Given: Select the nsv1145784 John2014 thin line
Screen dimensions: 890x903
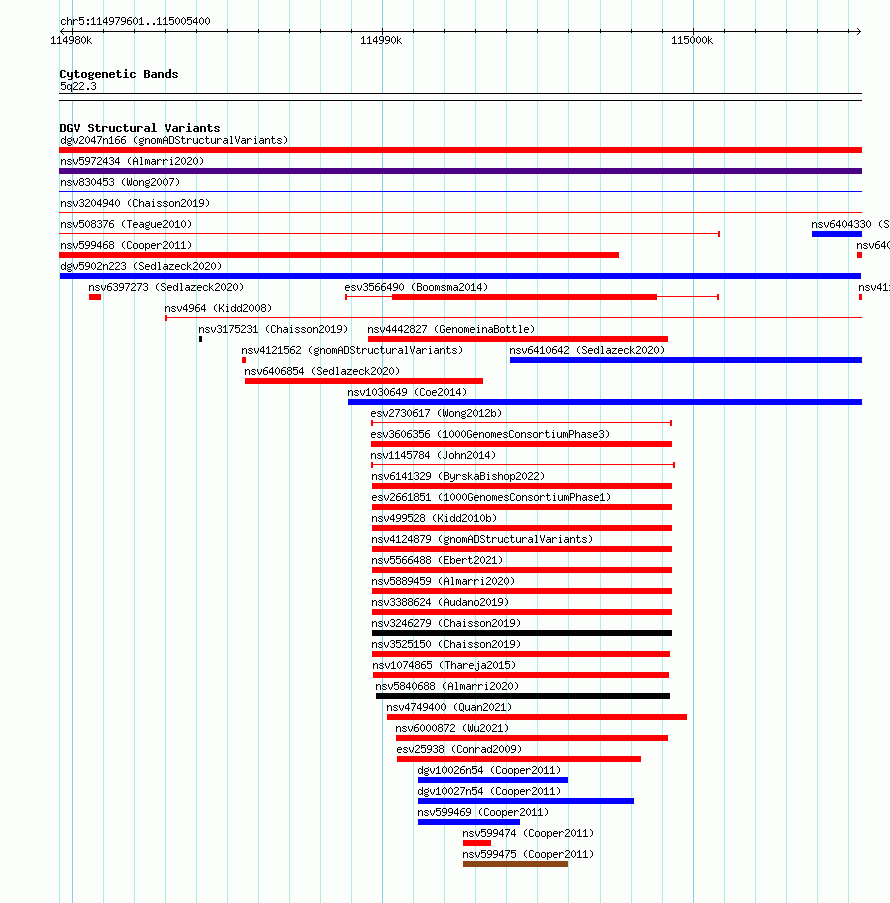Looking at the screenshot, I should [x=522, y=465].
